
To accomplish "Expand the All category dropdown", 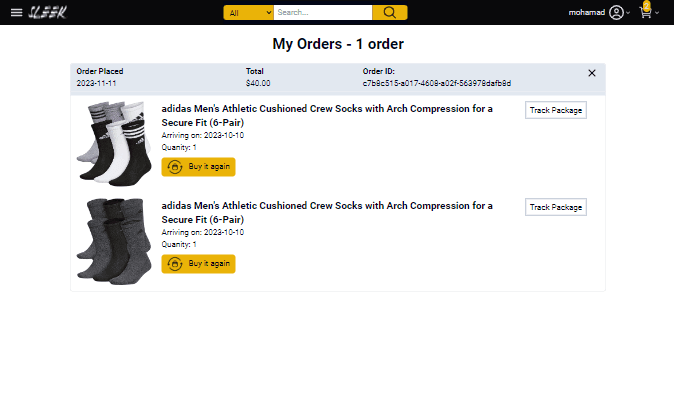I will (x=248, y=13).
